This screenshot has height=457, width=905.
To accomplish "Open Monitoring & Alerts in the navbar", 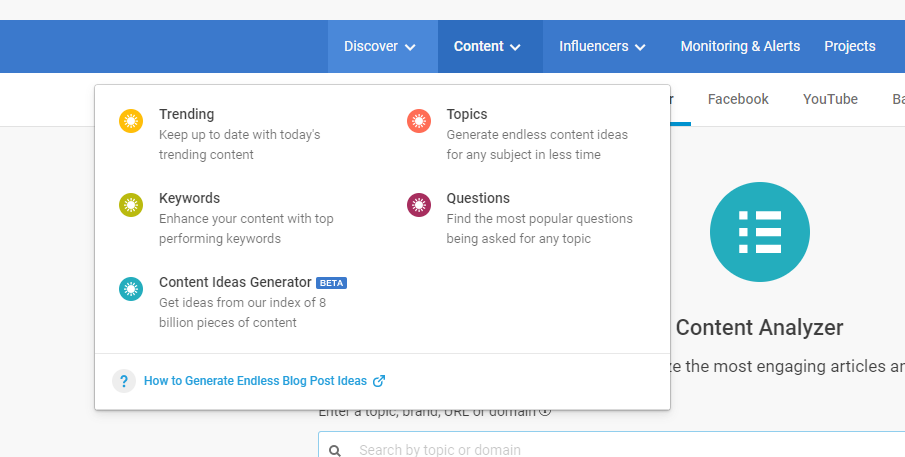I will (740, 46).
